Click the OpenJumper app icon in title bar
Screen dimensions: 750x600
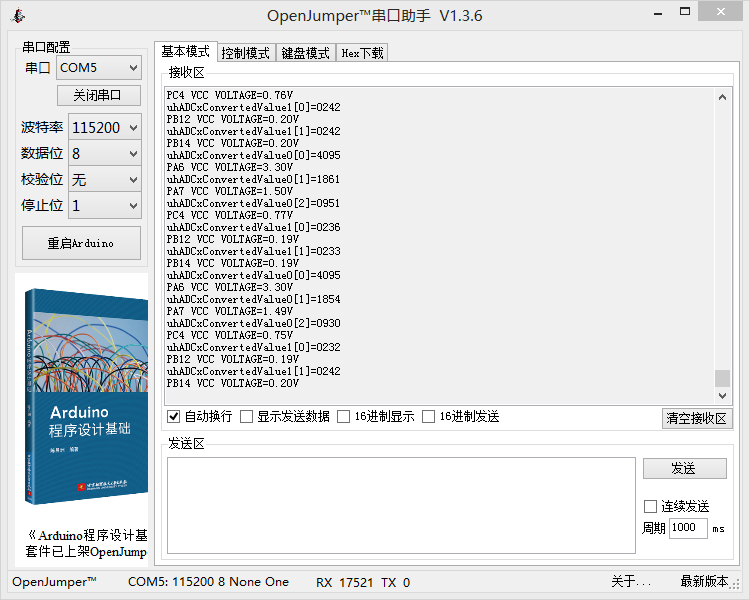(x=18, y=15)
